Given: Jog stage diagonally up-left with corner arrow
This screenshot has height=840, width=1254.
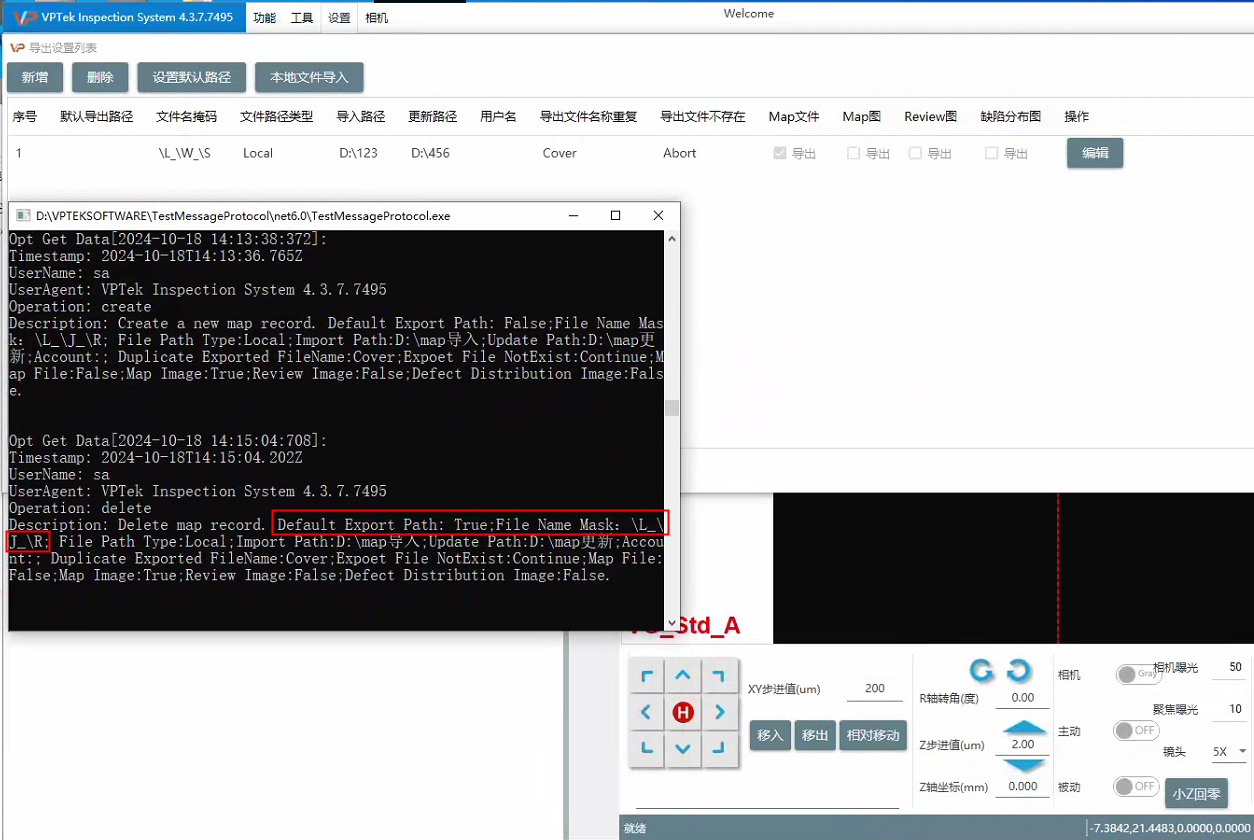Looking at the screenshot, I should 647,677.
